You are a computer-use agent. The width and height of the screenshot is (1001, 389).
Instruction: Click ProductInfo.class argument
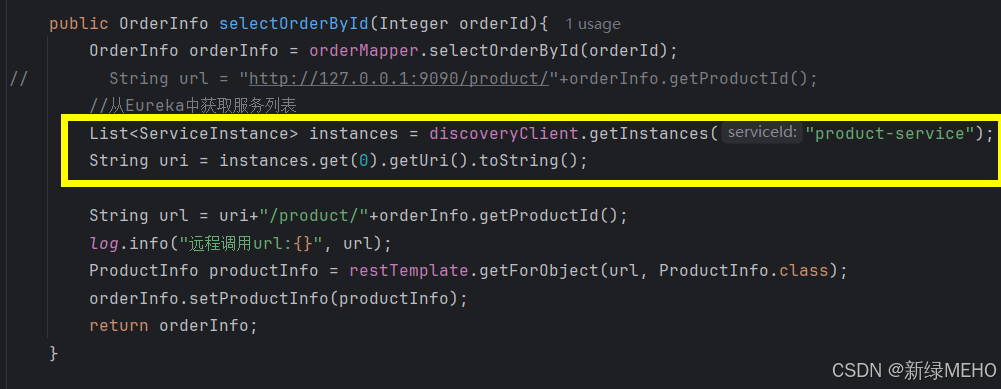click(743, 270)
